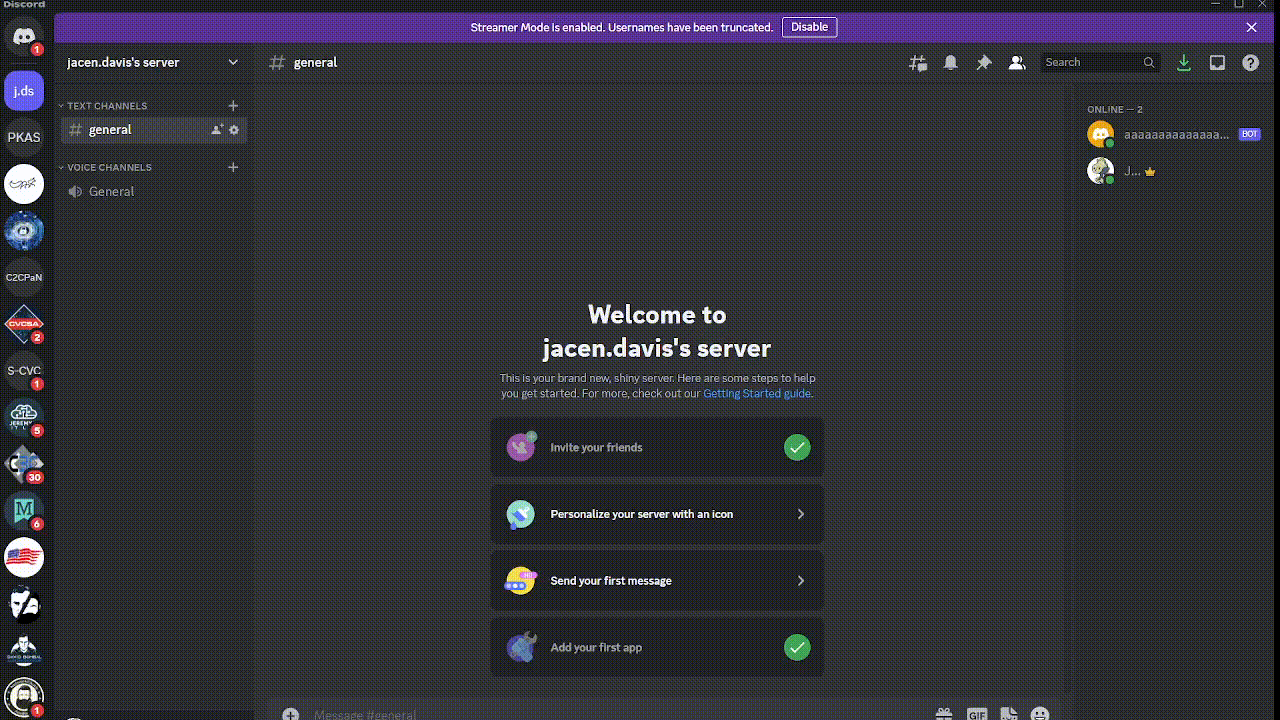Open jacen.davis's server dropdown menu
The height and width of the screenshot is (720, 1280).
coord(153,62)
